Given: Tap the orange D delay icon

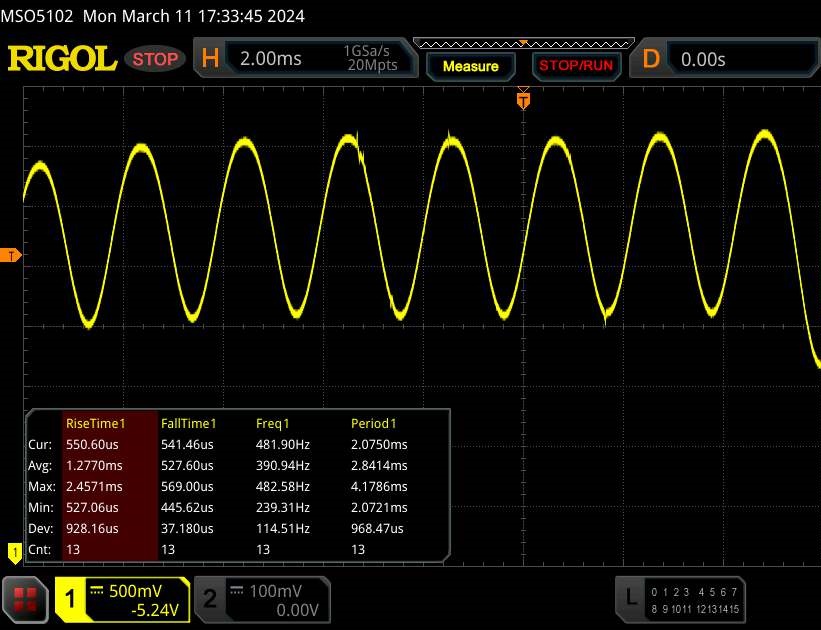Looking at the screenshot, I should (x=651, y=59).
